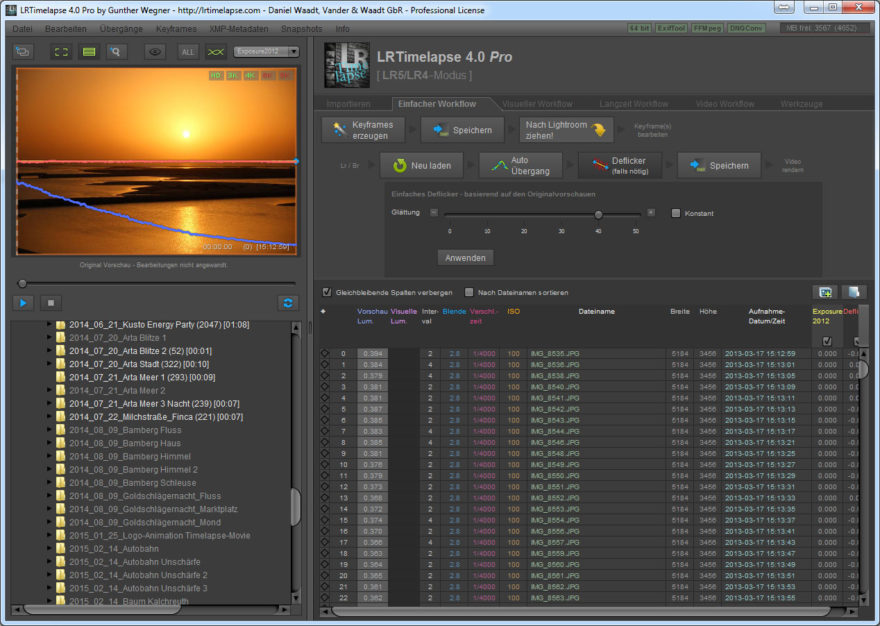Open the Info menu

tap(342, 29)
